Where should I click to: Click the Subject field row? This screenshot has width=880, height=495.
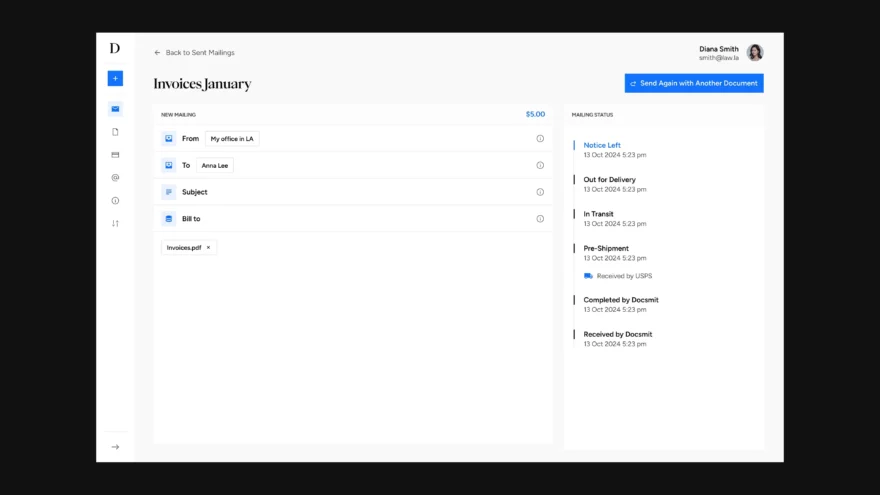(x=353, y=192)
